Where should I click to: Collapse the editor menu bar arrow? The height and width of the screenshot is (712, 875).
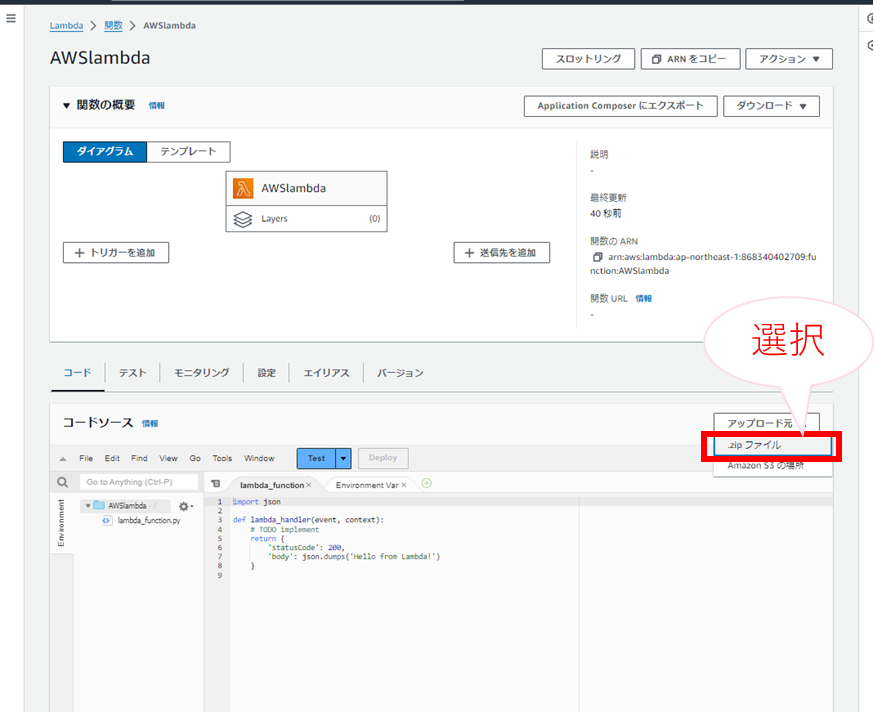pos(62,459)
